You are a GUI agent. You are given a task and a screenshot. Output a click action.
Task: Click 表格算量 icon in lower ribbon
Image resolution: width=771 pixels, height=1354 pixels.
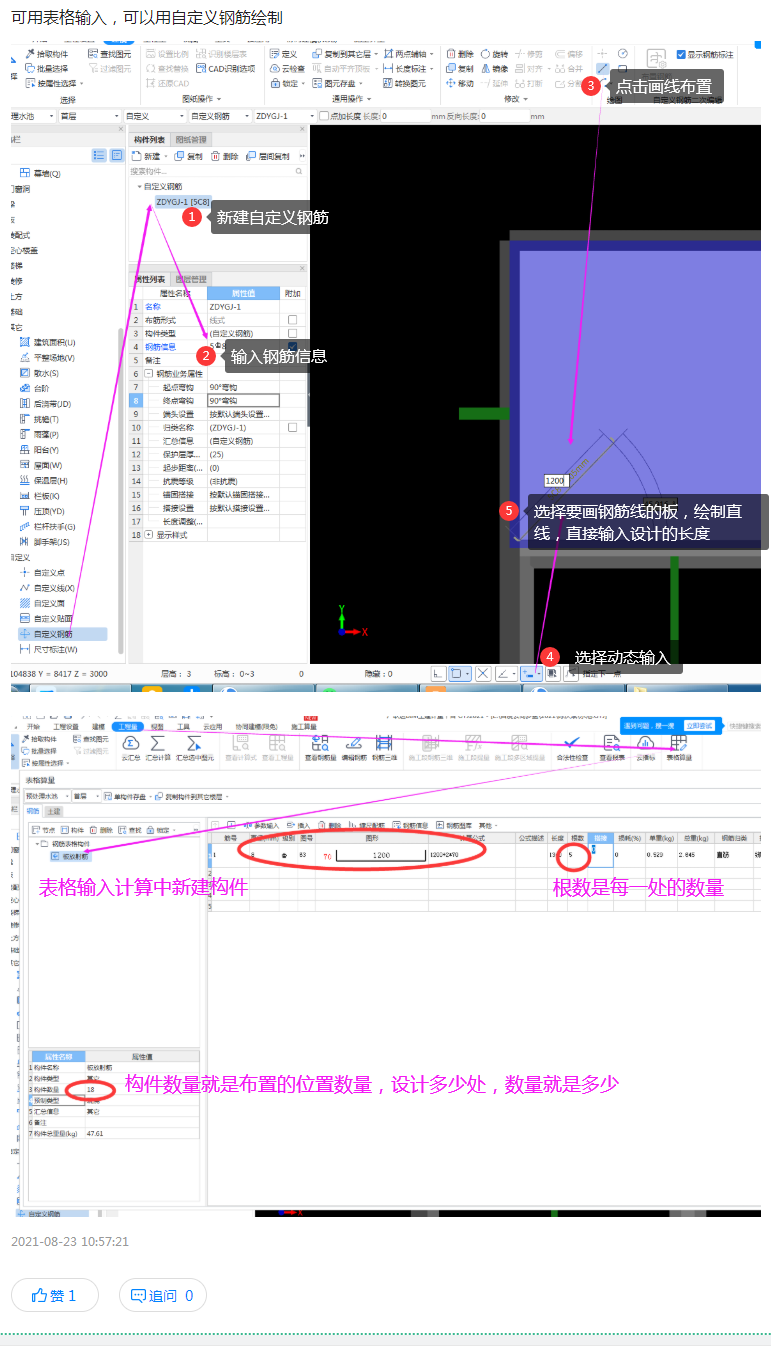(x=679, y=746)
